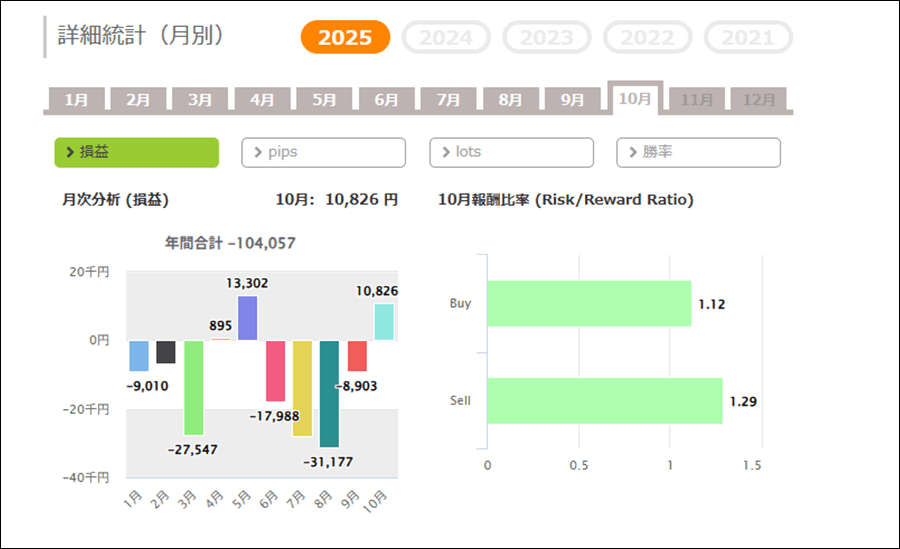Image resolution: width=900 pixels, height=549 pixels.
Task: Switch to the 2024 year view
Action: tap(446, 38)
